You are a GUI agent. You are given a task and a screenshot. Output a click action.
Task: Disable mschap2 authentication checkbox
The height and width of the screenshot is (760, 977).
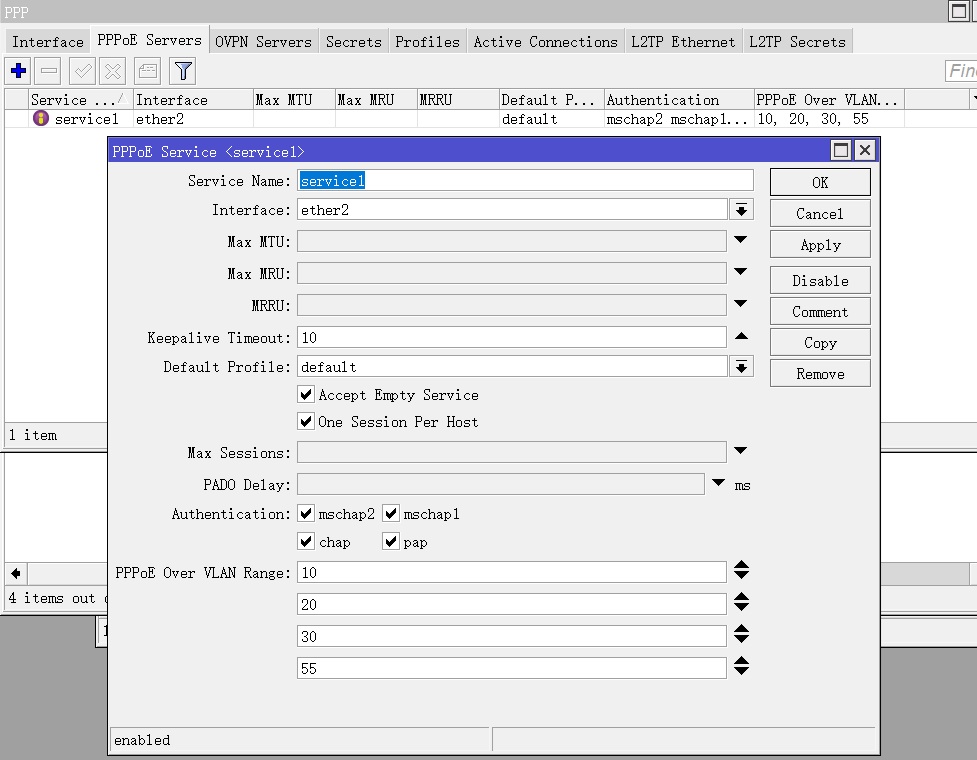point(307,514)
